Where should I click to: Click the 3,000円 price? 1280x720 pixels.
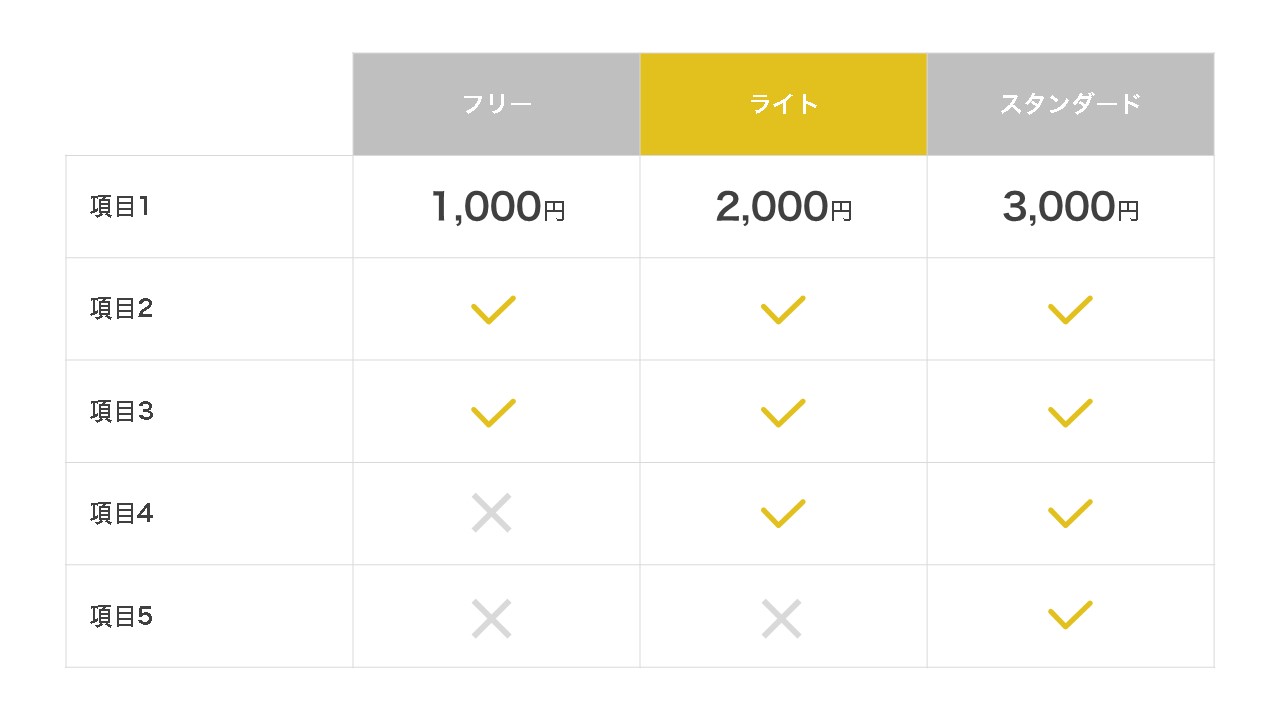pos(1070,207)
